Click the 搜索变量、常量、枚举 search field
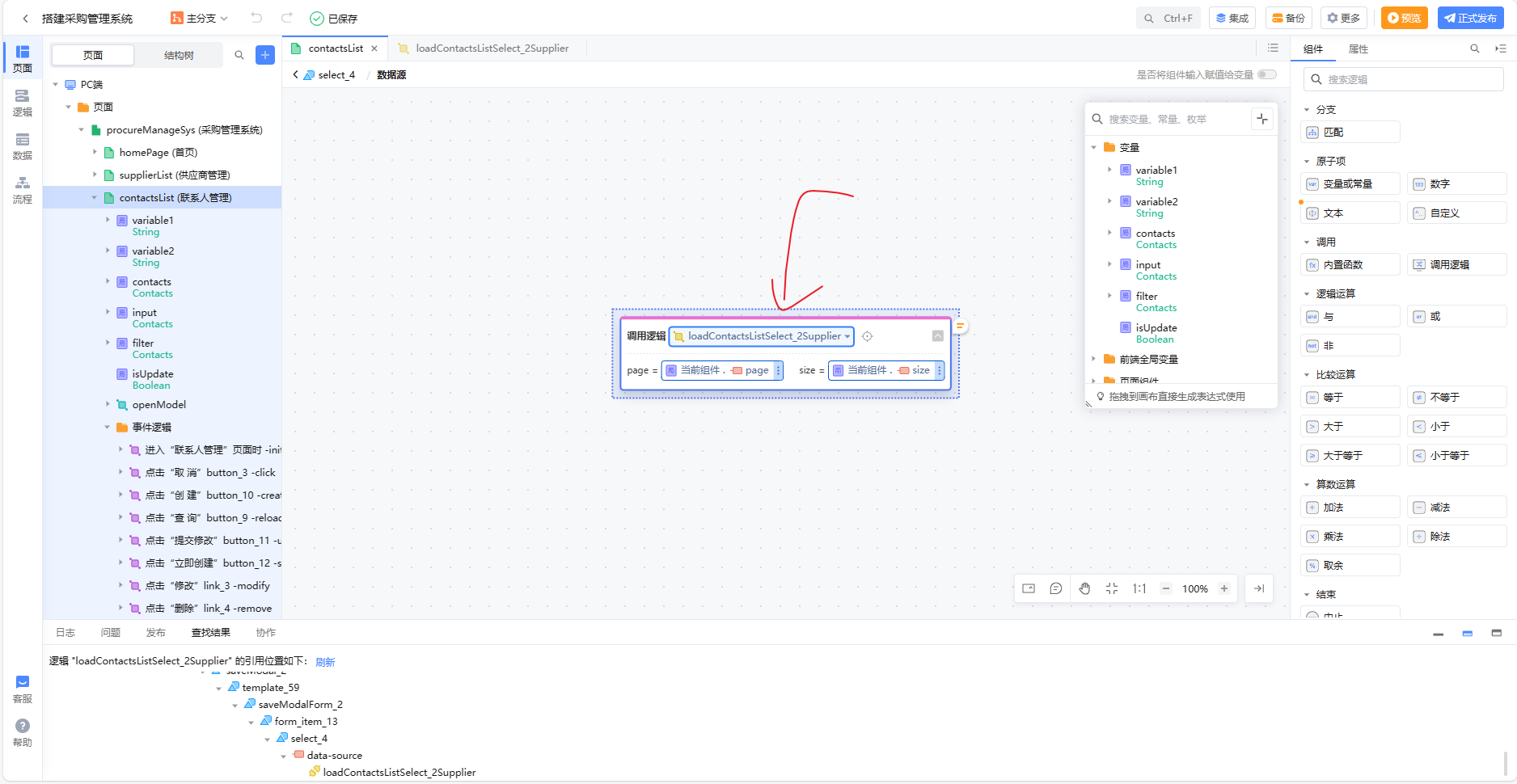This screenshot has width=1517, height=784. pyautogui.click(x=1167, y=119)
